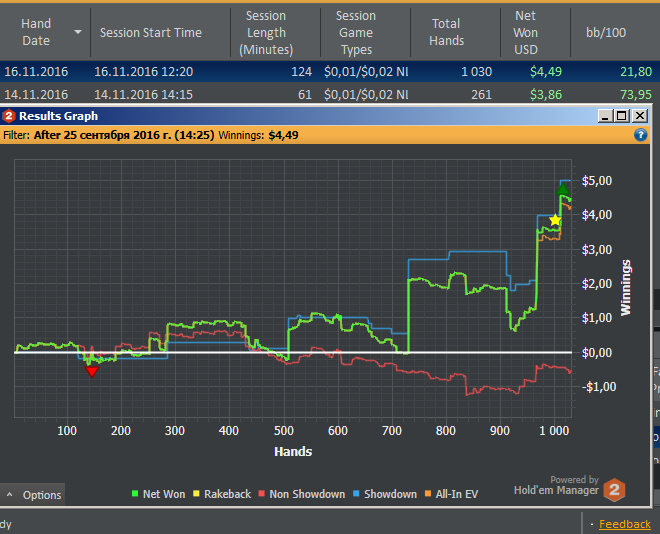Click the red downward triangle marker

[92, 371]
